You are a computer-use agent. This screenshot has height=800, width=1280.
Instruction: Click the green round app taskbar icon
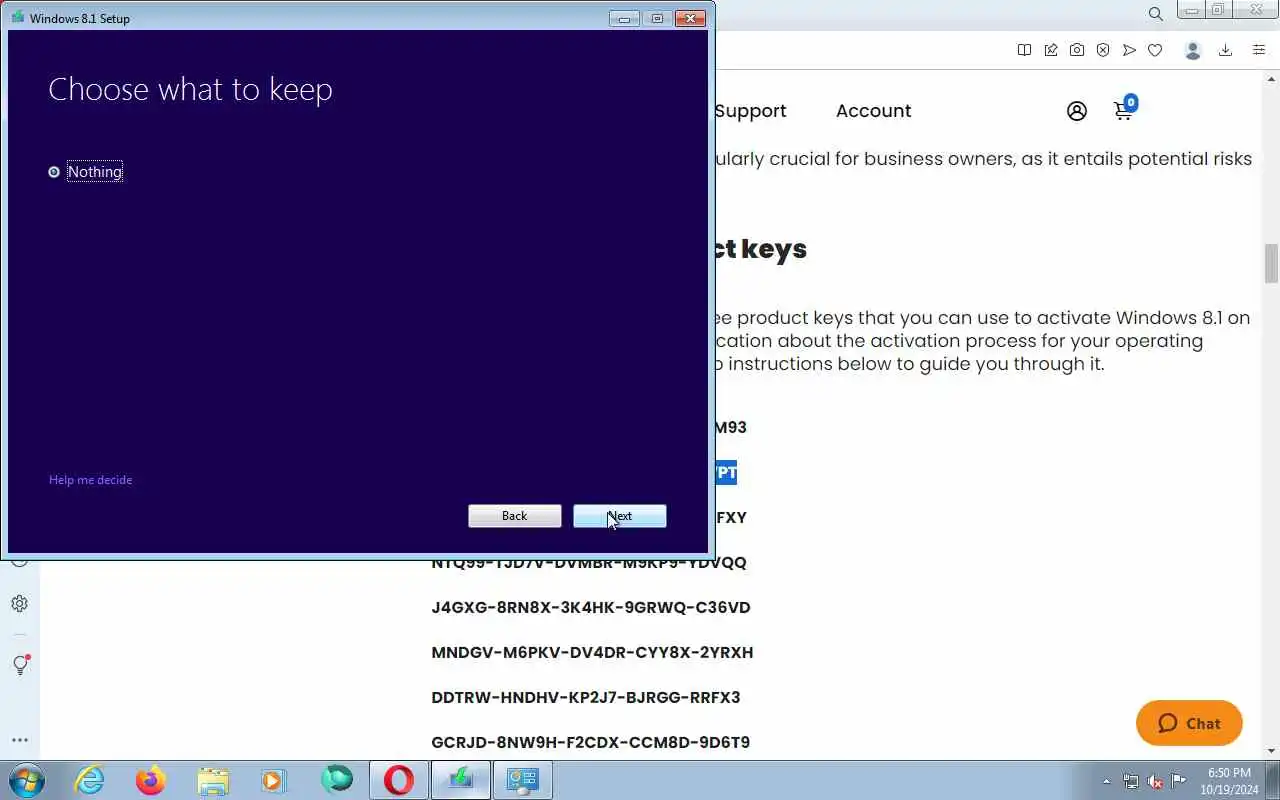pos(337,779)
